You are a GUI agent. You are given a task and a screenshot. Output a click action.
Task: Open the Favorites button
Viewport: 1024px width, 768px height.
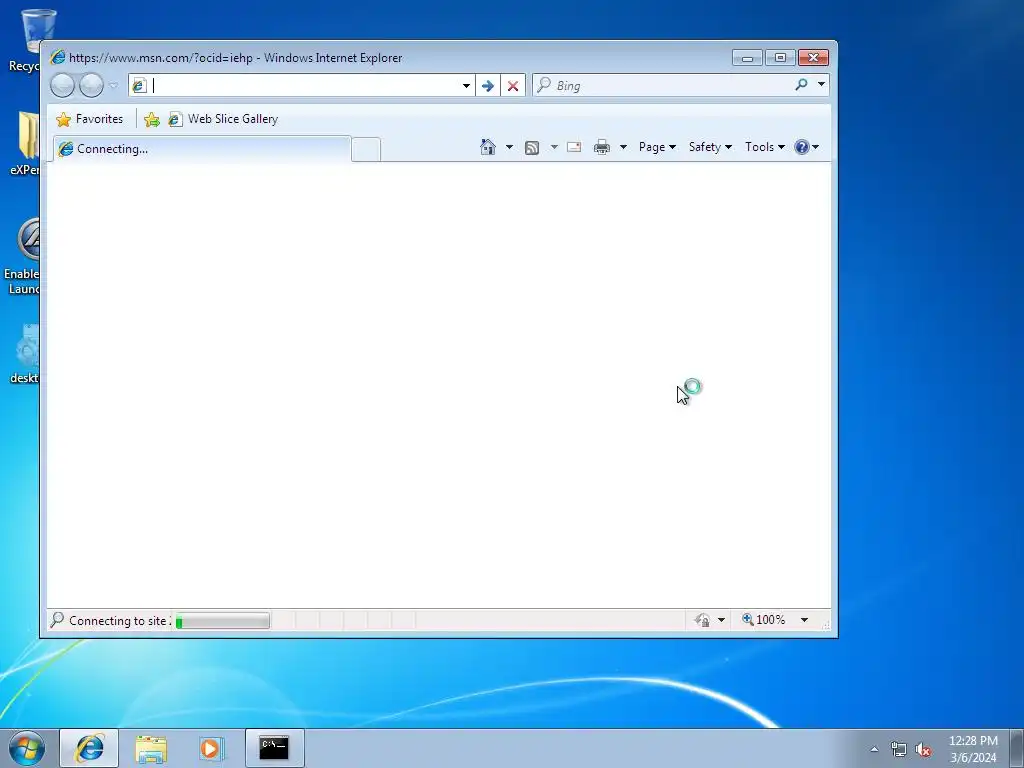point(90,119)
